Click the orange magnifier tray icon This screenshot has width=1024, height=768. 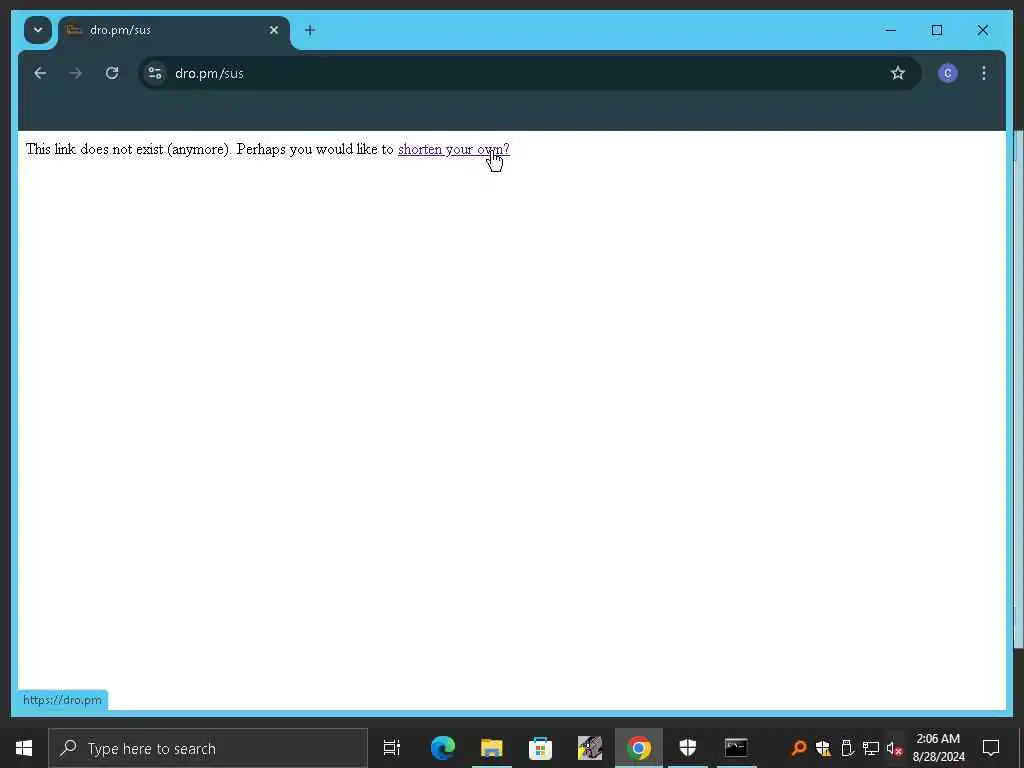[x=799, y=748]
